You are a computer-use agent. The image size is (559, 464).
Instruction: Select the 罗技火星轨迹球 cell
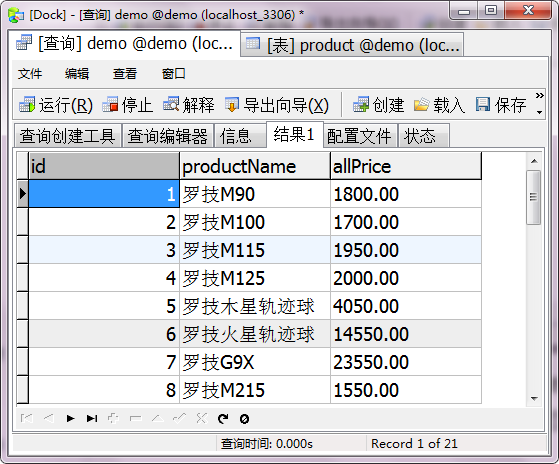(x=255, y=334)
